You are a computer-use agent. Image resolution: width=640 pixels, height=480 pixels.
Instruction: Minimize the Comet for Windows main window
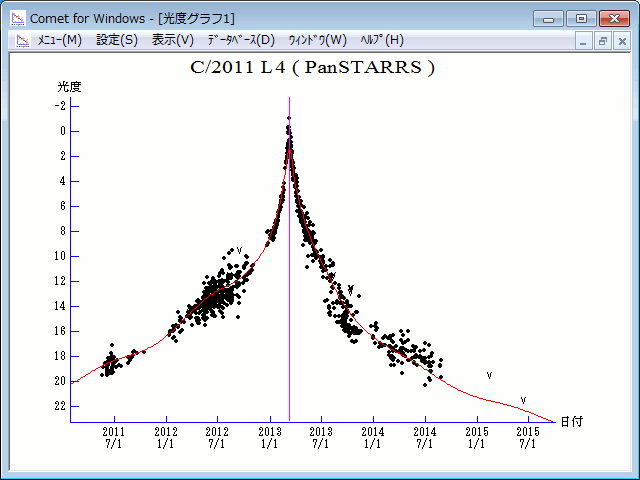click(x=548, y=19)
